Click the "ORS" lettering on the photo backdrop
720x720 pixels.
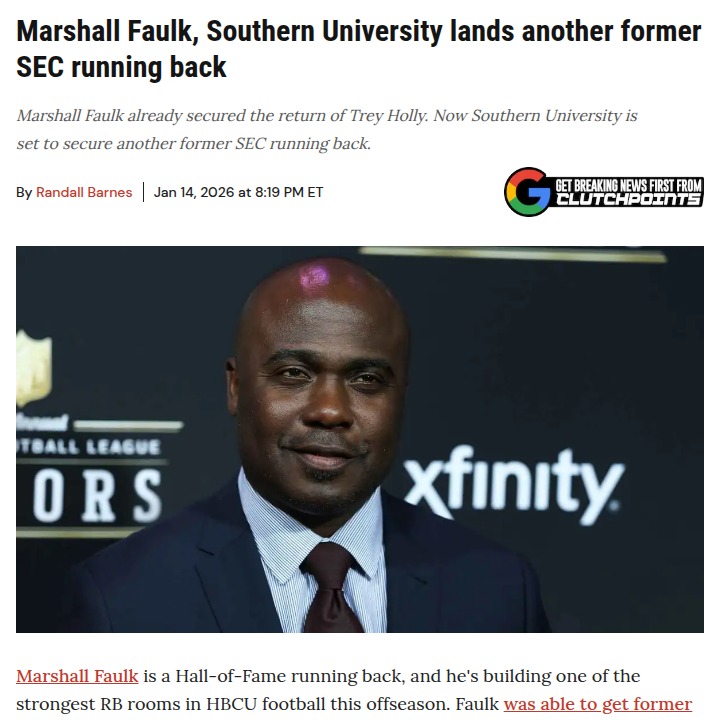click(x=97, y=497)
